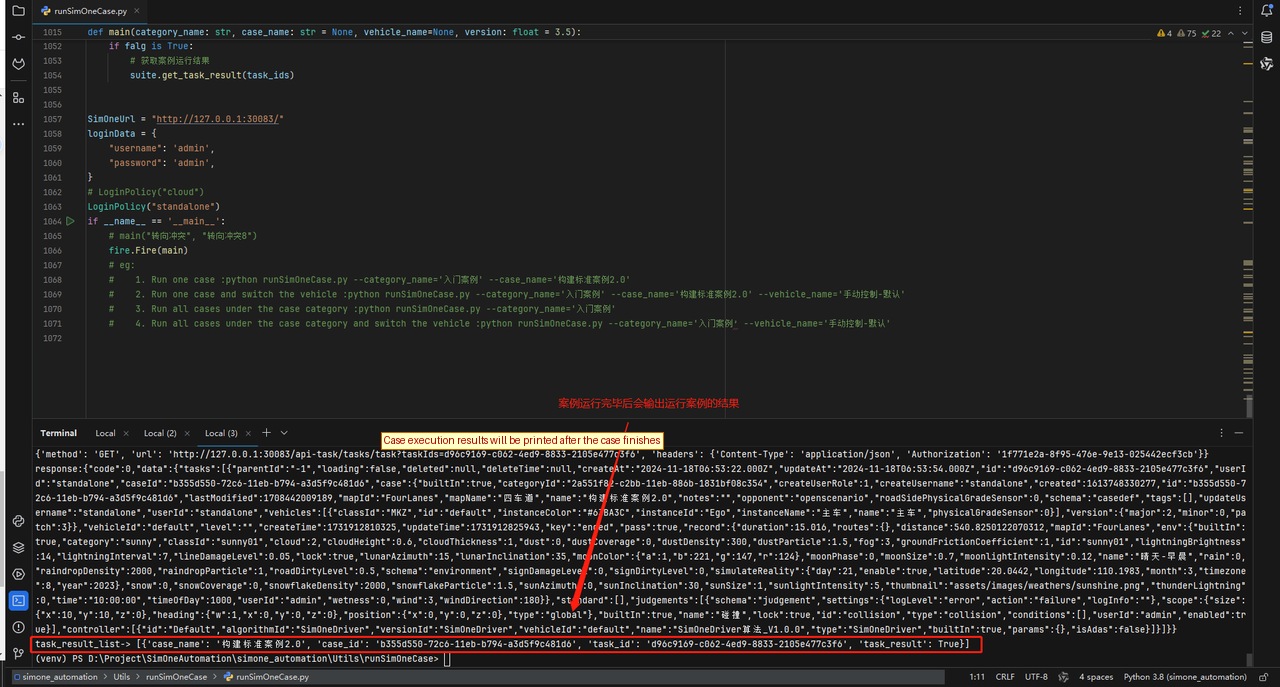Click the AI status icon in status bar

(1066, 677)
